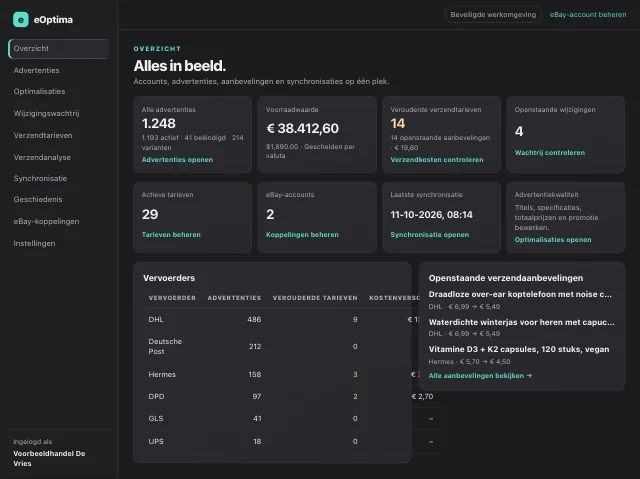Click the Beveiligde werkomgeving badge
The height and width of the screenshot is (479, 640).
(493, 15)
